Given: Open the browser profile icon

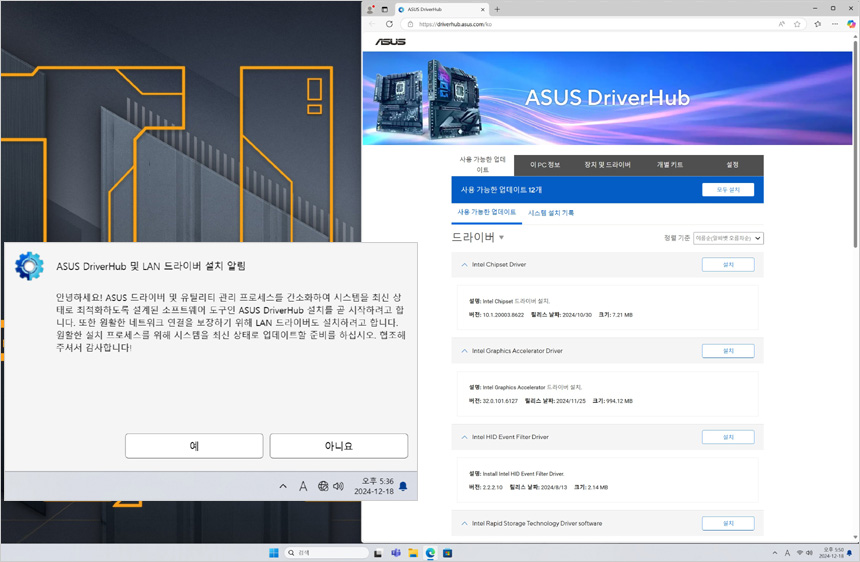Looking at the screenshot, I should point(368,9).
